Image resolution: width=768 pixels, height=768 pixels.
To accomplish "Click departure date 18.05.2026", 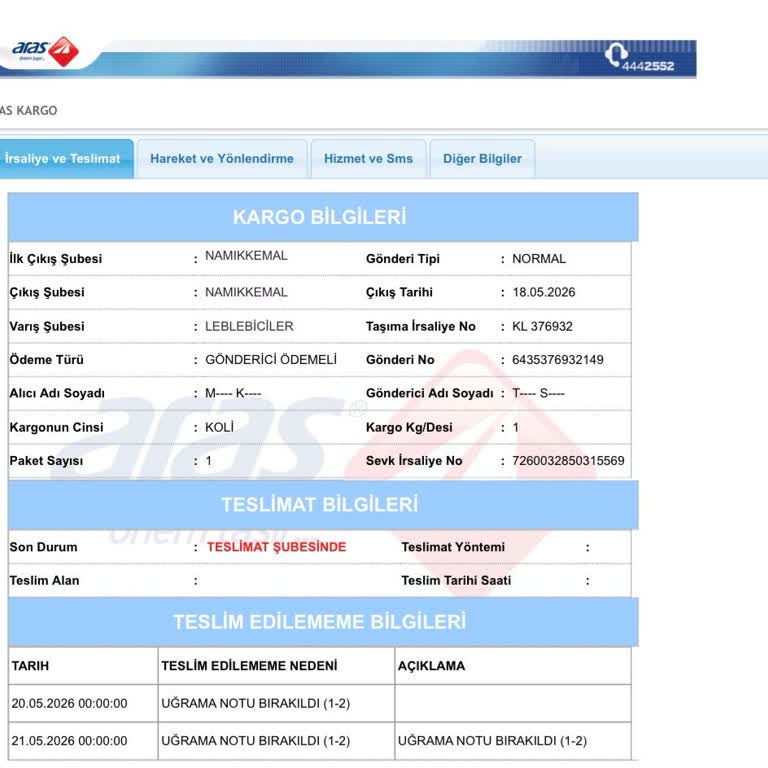I will pyautogui.click(x=544, y=292).
